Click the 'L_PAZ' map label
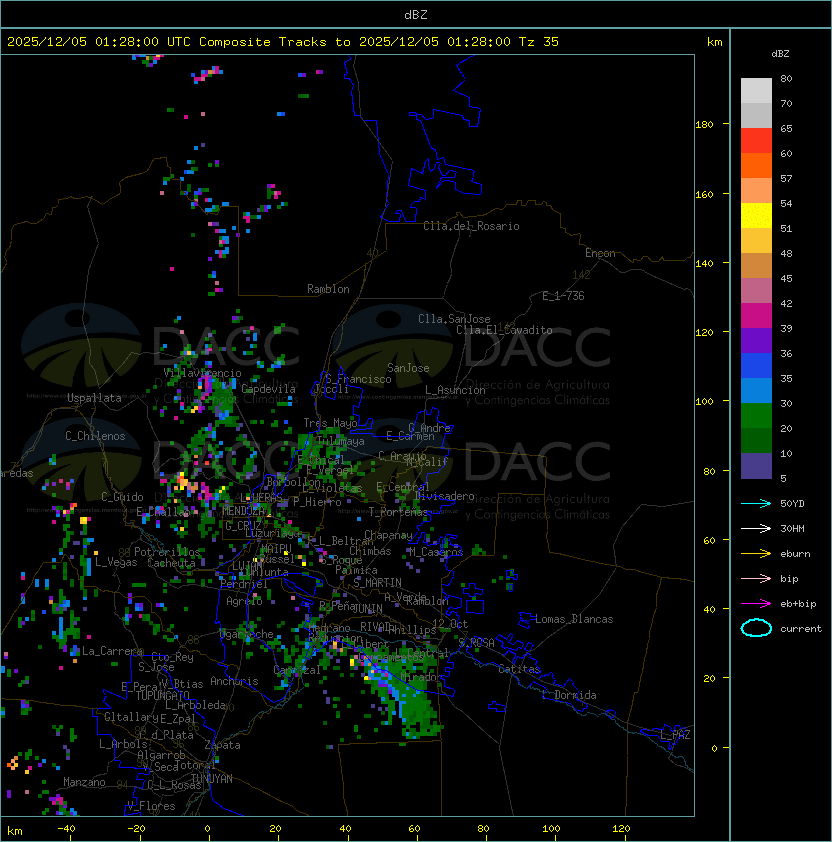This screenshot has width=832, height=842. coord(675,735)
